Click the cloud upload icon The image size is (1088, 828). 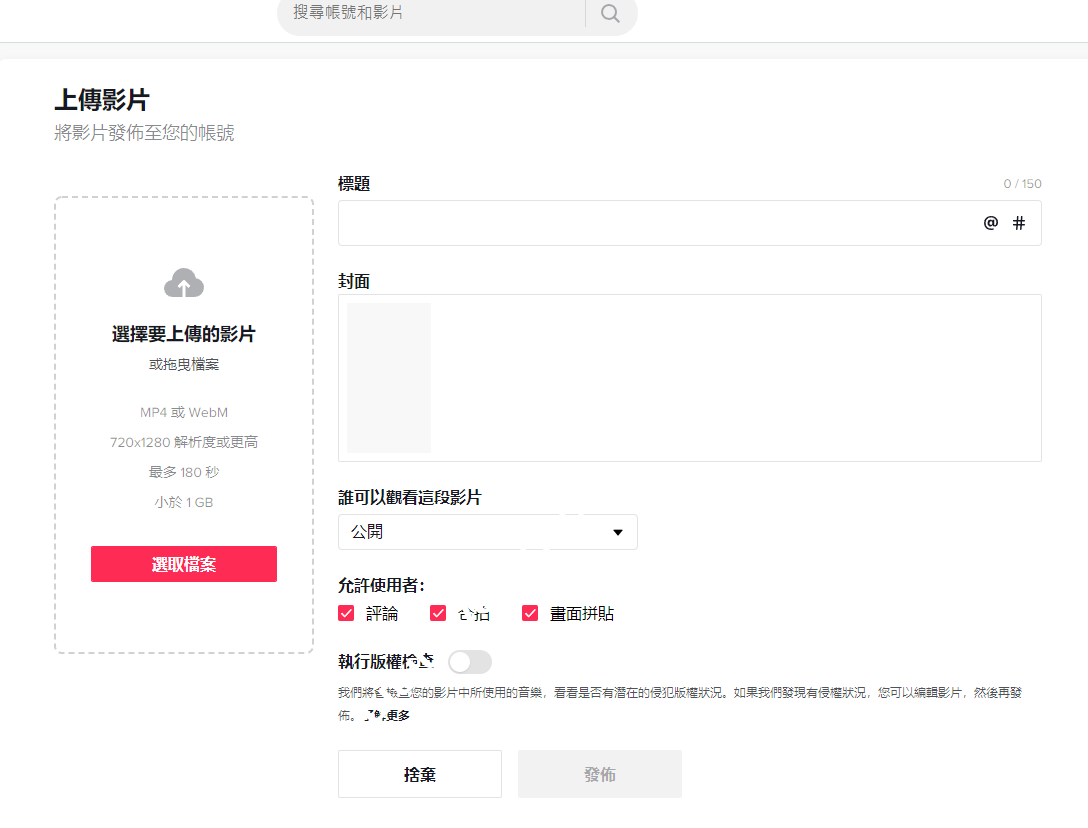coord(184,284)
